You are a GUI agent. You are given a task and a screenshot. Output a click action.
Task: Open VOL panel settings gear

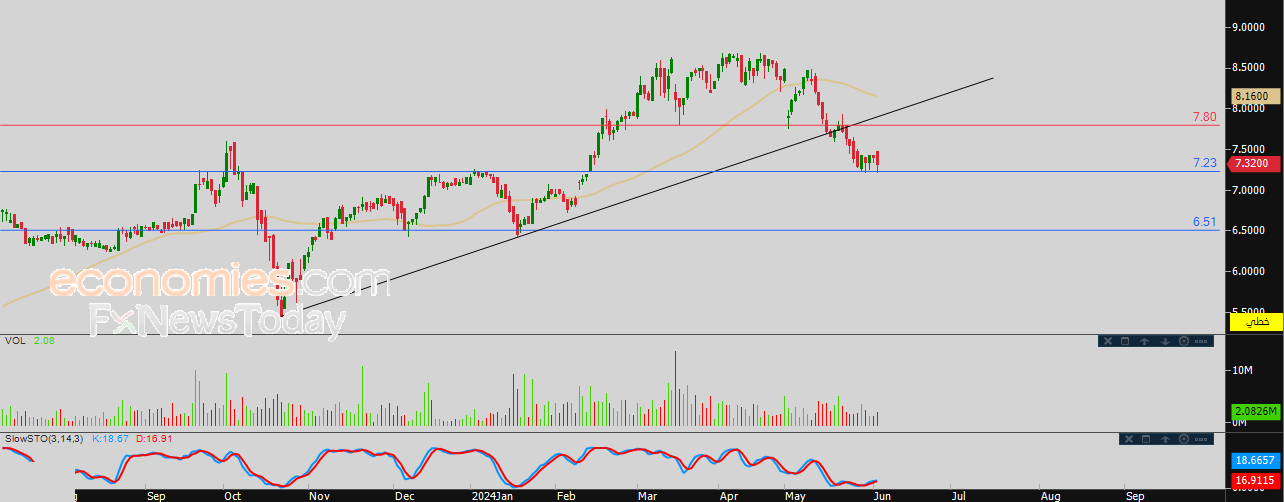pyautogui.click(x=1184, y=341)
